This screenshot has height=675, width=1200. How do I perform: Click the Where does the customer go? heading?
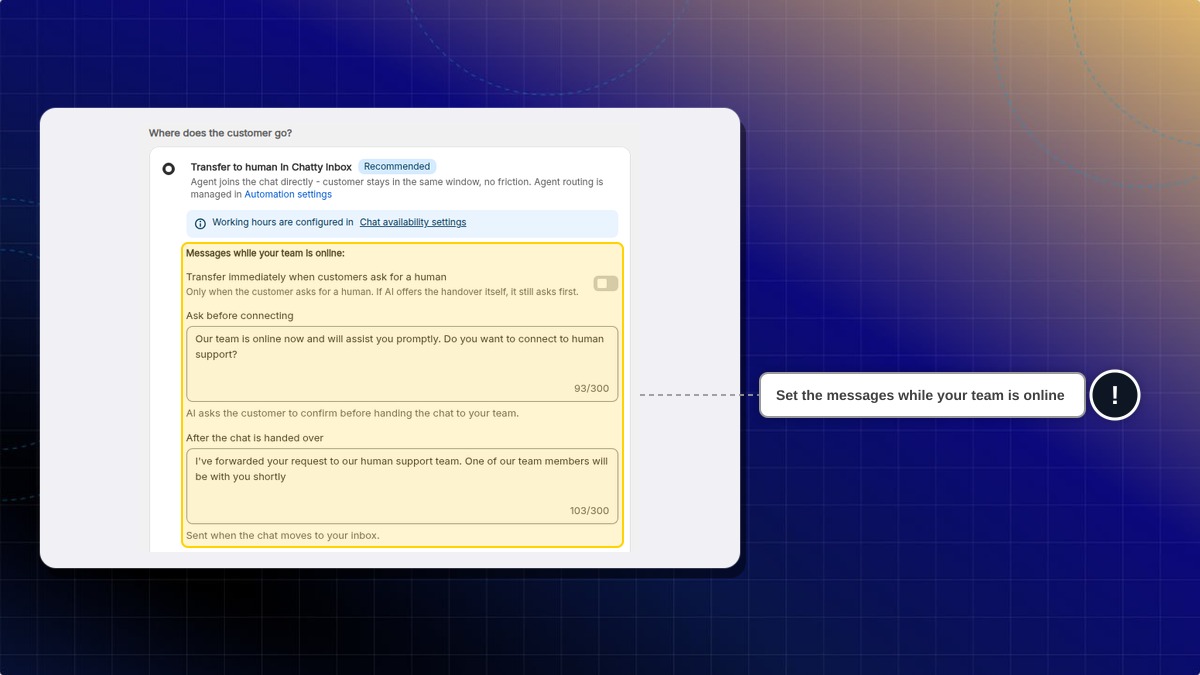tap(221, 133)
